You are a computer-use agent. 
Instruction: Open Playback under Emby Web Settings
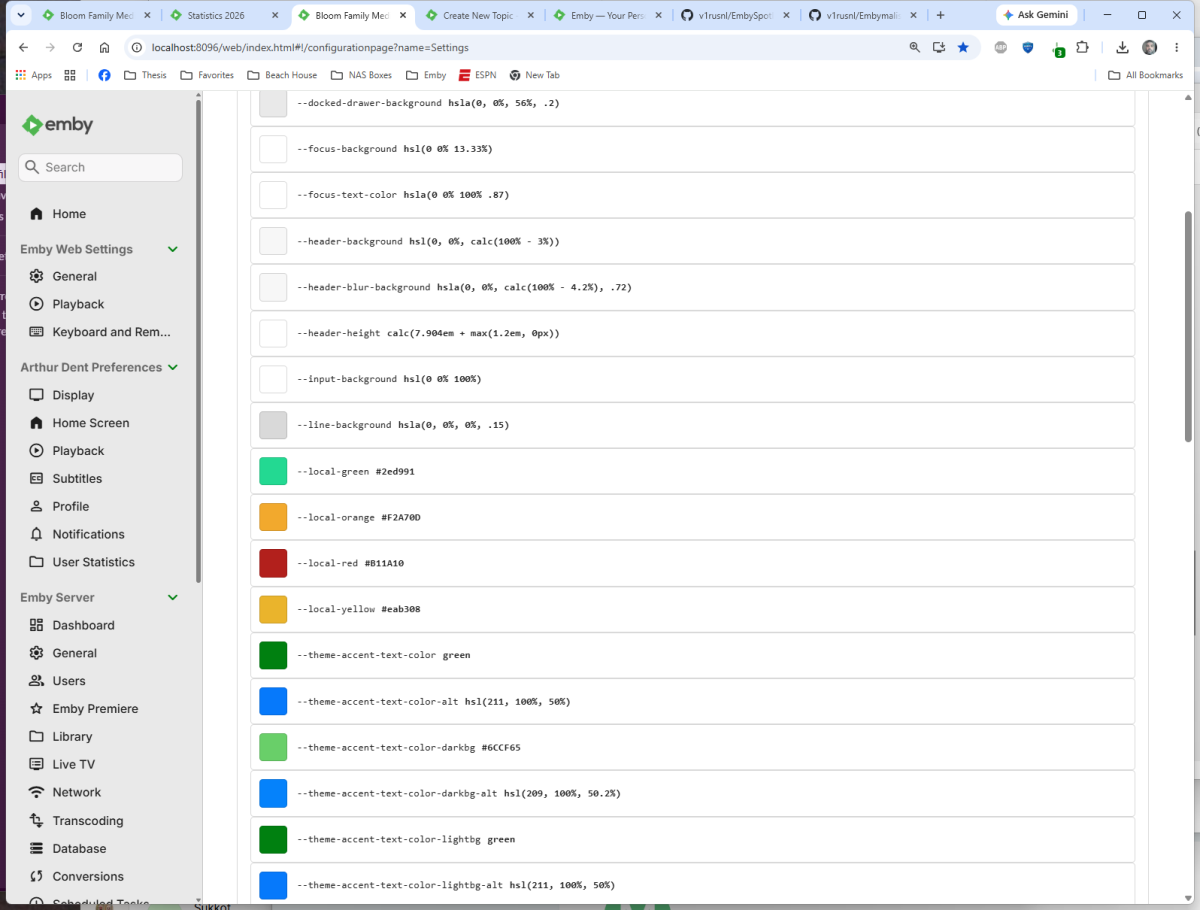click(78, 304)
